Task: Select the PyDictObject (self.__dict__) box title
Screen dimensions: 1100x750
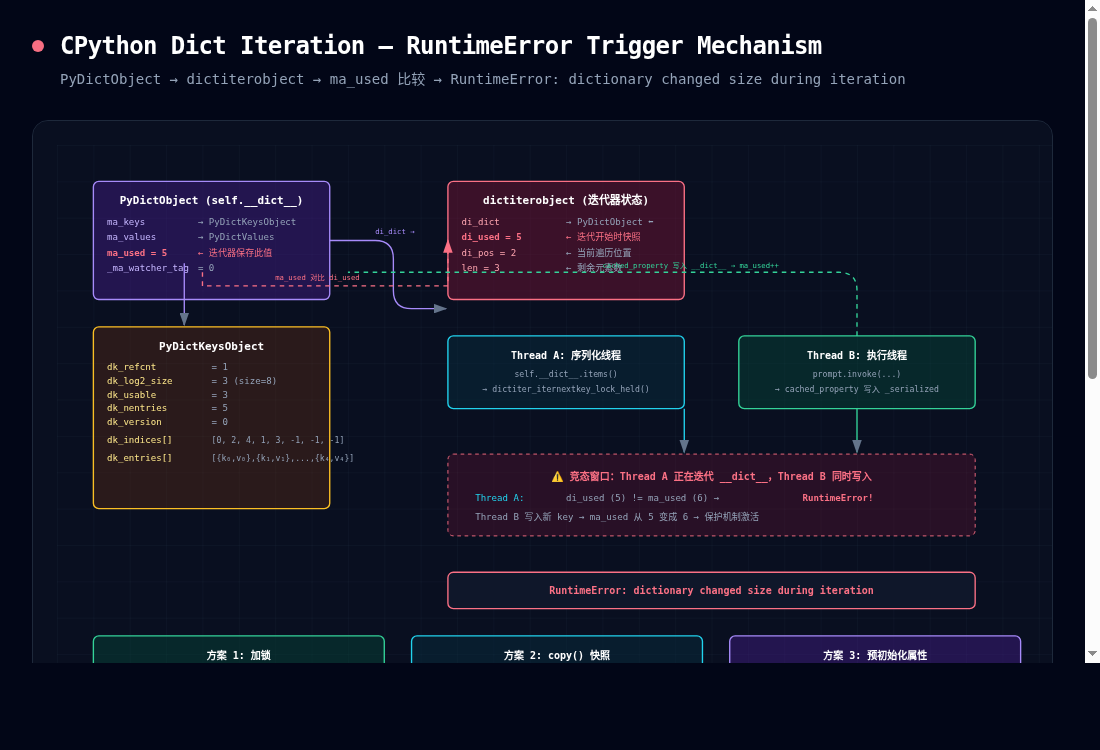Action: tap(211, 200)
